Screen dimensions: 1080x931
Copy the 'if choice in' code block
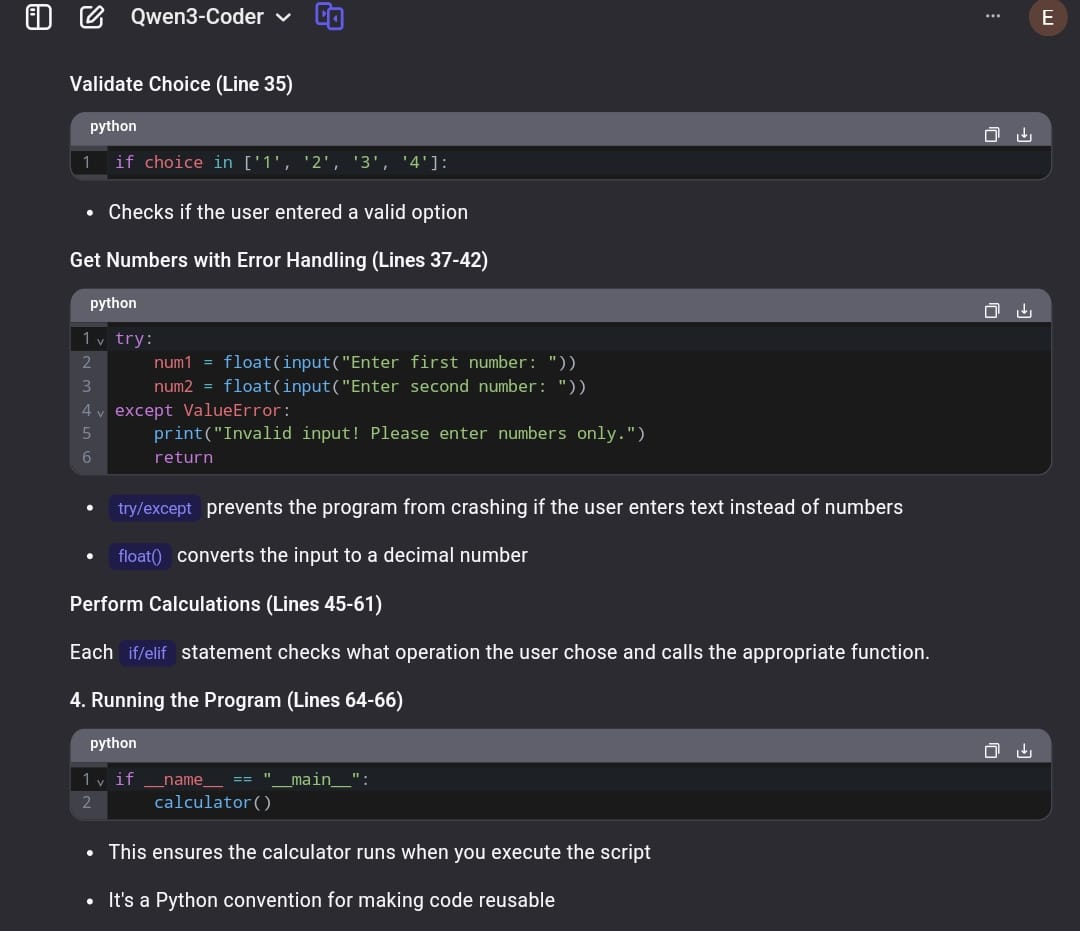tap(992, 134)
